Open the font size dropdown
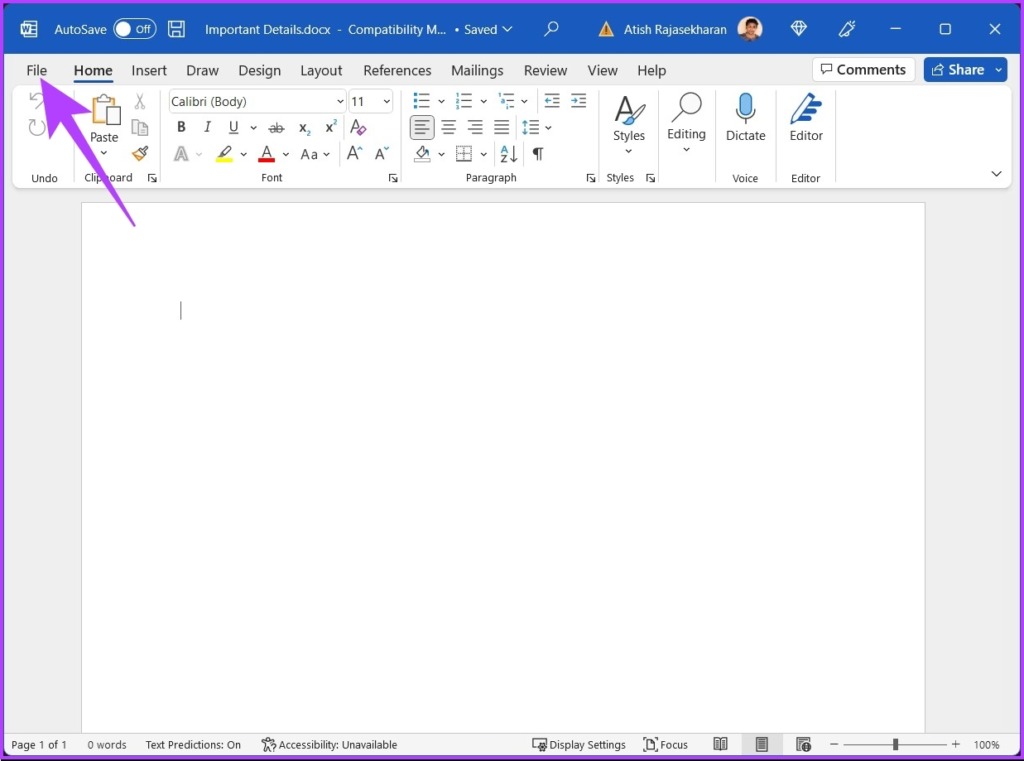The height and width of the screenshot is (761, 1024). click(386, 102)
